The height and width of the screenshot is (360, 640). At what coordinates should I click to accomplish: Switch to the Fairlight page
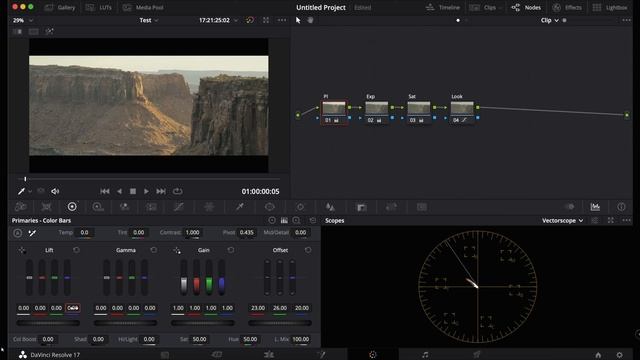coord(425,355)
